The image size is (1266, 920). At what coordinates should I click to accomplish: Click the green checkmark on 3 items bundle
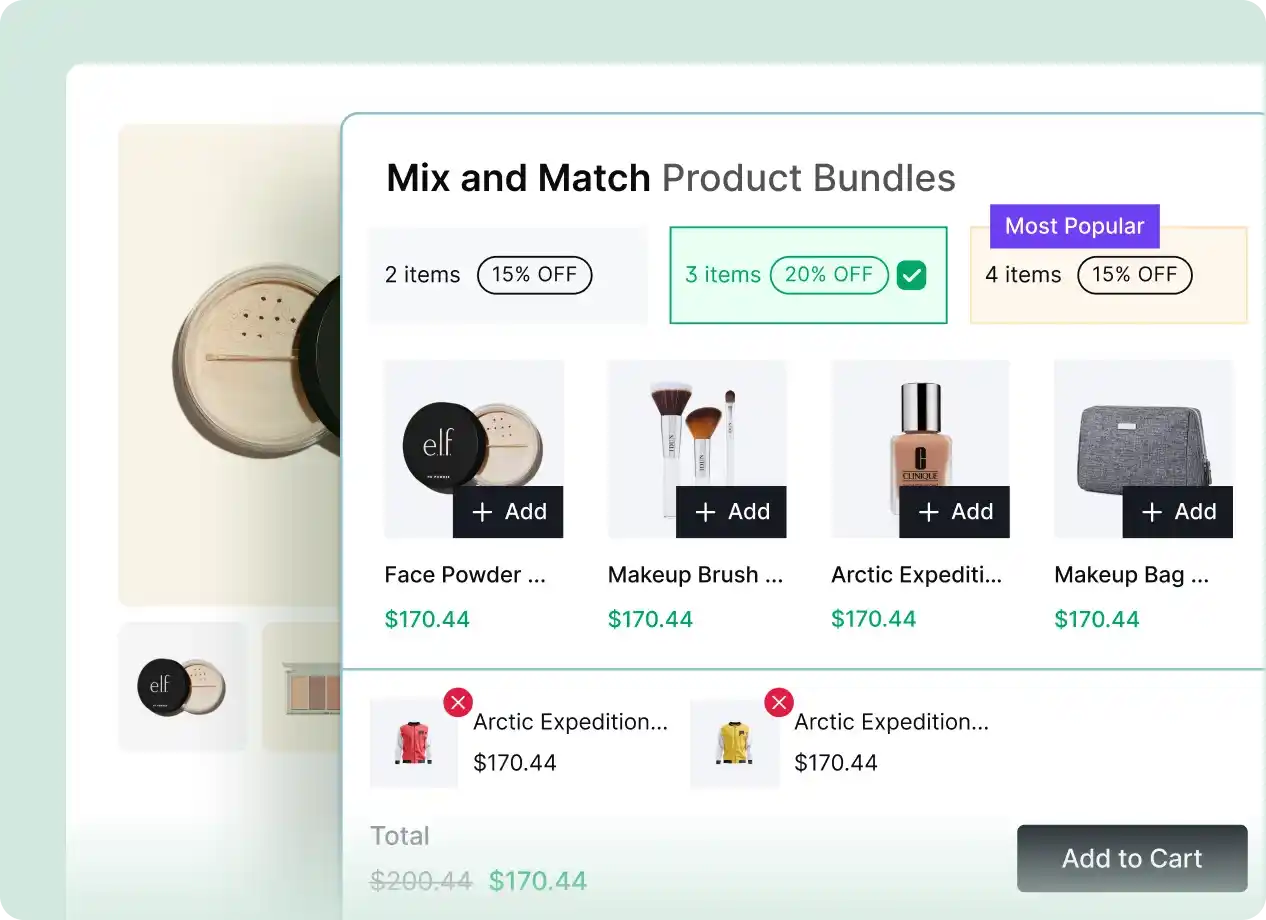tap(911, 275)
